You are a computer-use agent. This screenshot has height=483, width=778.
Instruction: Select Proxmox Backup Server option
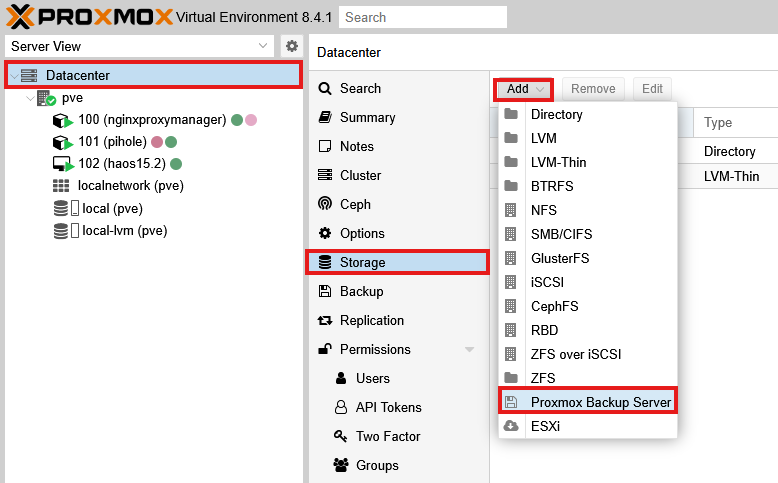588,402
